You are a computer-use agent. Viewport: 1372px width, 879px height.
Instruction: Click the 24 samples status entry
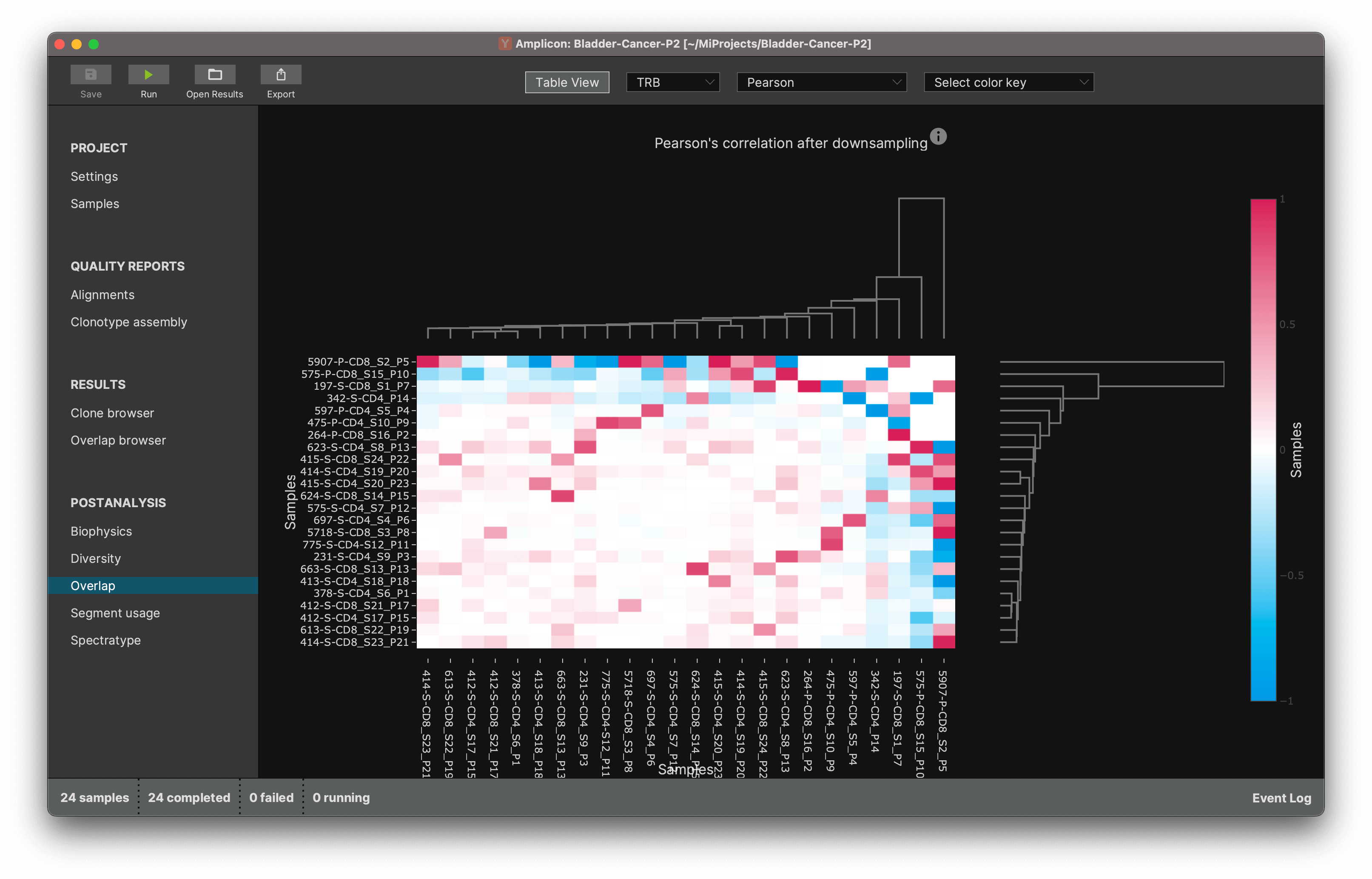pos(95,797)
